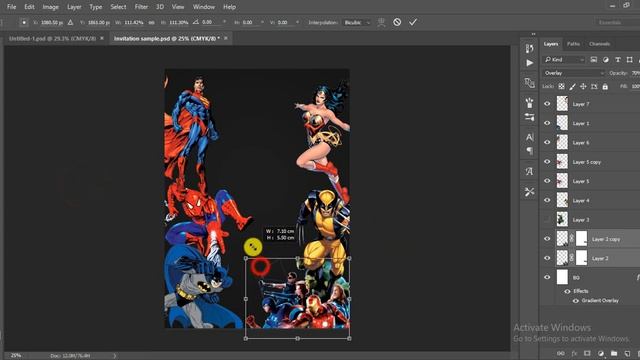The height and width of the screenshot is (360, 640).
Task: Open the File menu
Action: (11, 7)
